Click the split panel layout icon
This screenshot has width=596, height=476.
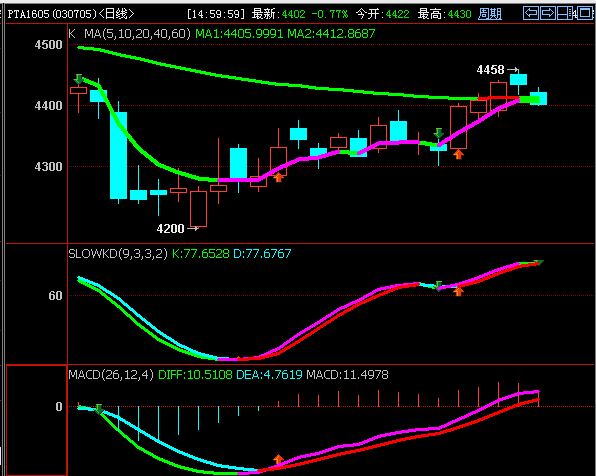tap(564, 13)
